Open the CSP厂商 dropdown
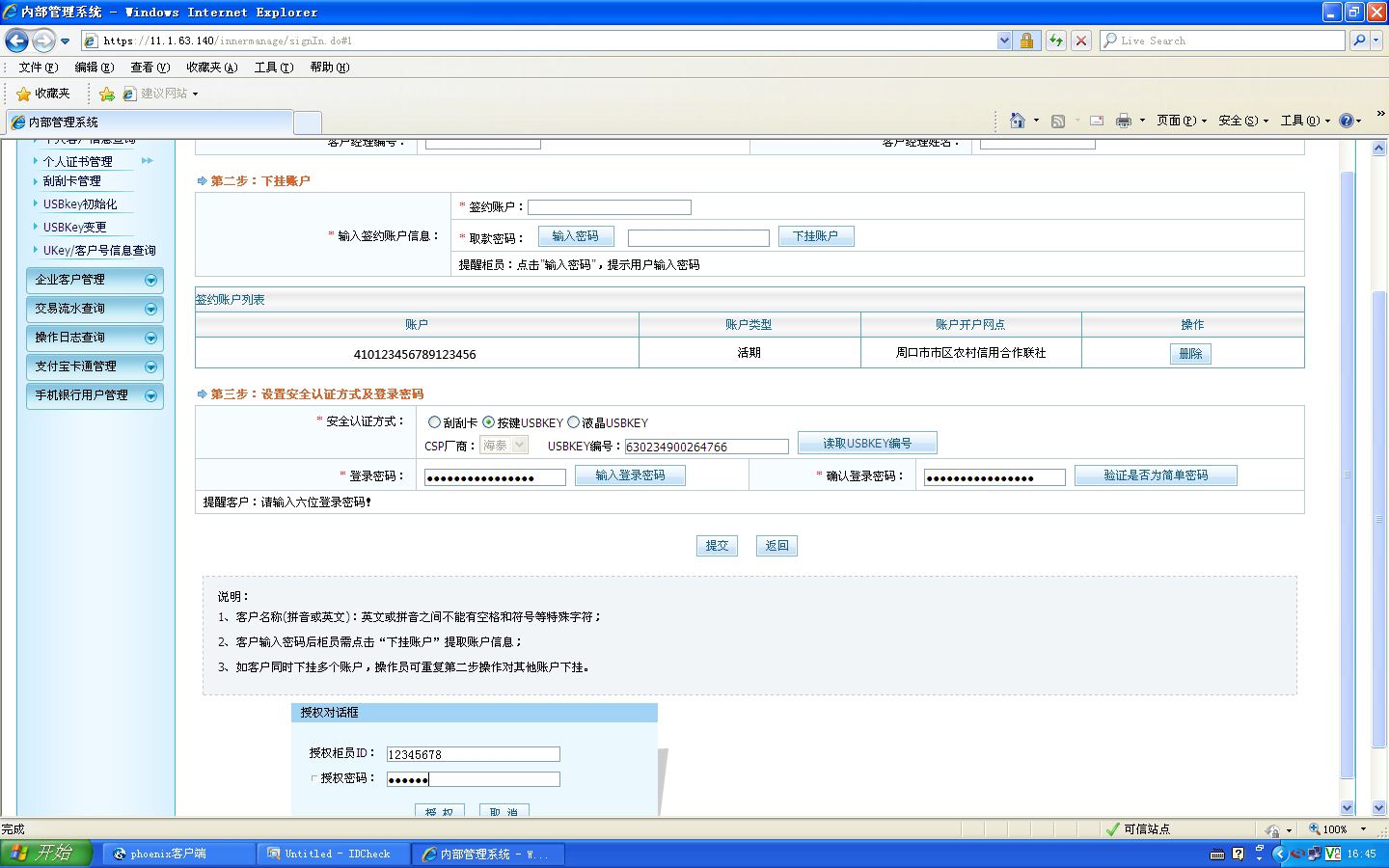The height and width of the screenshot is (868, 1389). click(504, 445)
